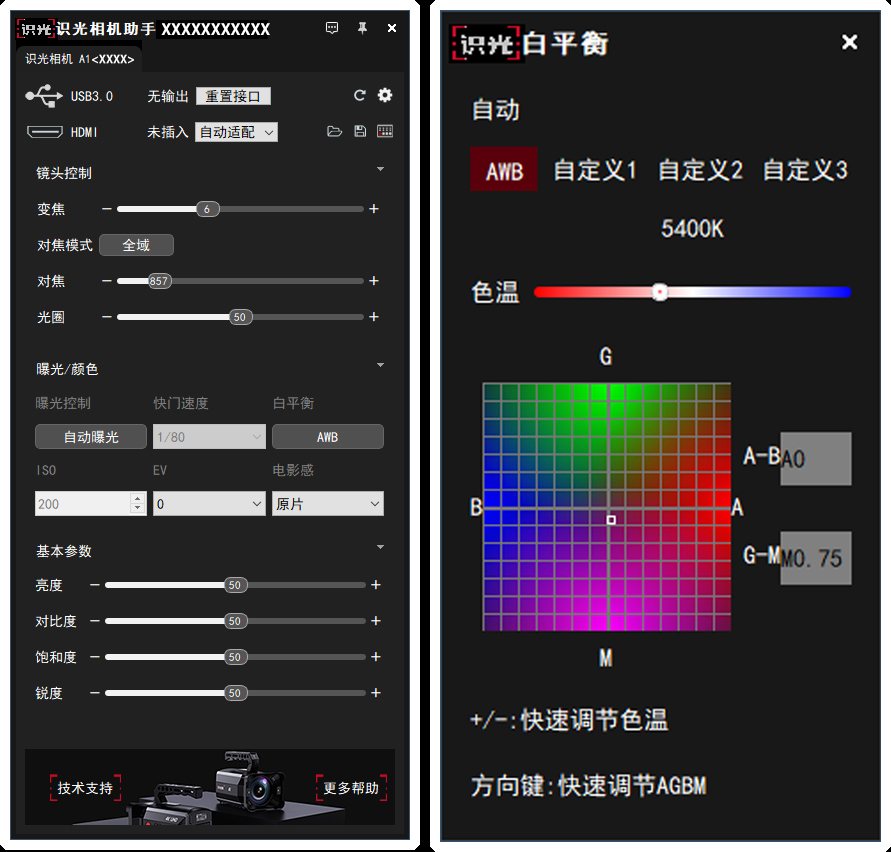Save preset with the floppy disk icon
891x852 pixels.
point(360,131)
